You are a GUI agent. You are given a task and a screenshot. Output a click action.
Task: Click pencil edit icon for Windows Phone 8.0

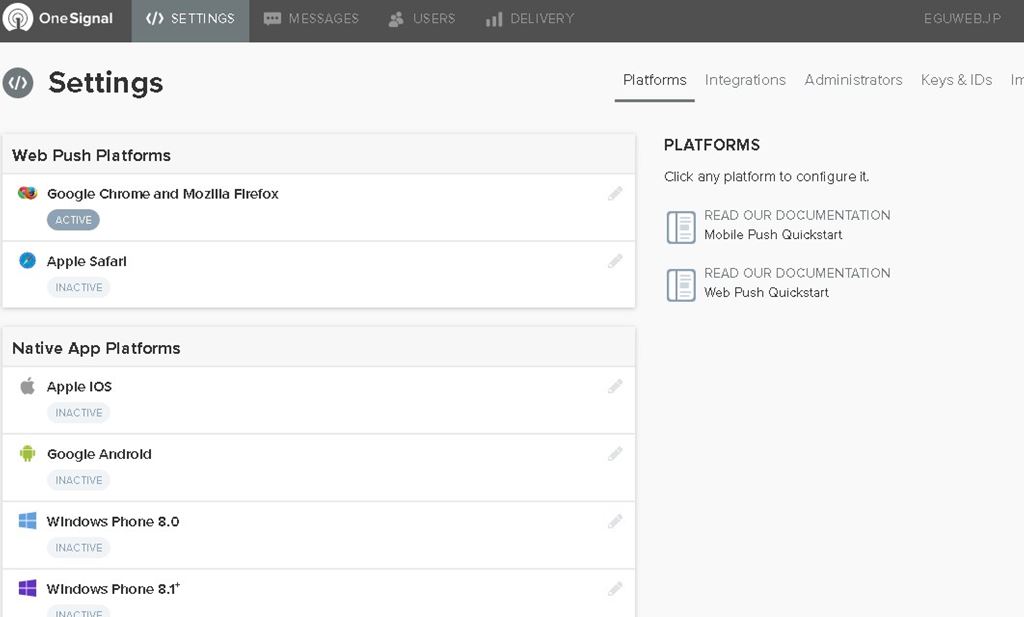(615, 521)
